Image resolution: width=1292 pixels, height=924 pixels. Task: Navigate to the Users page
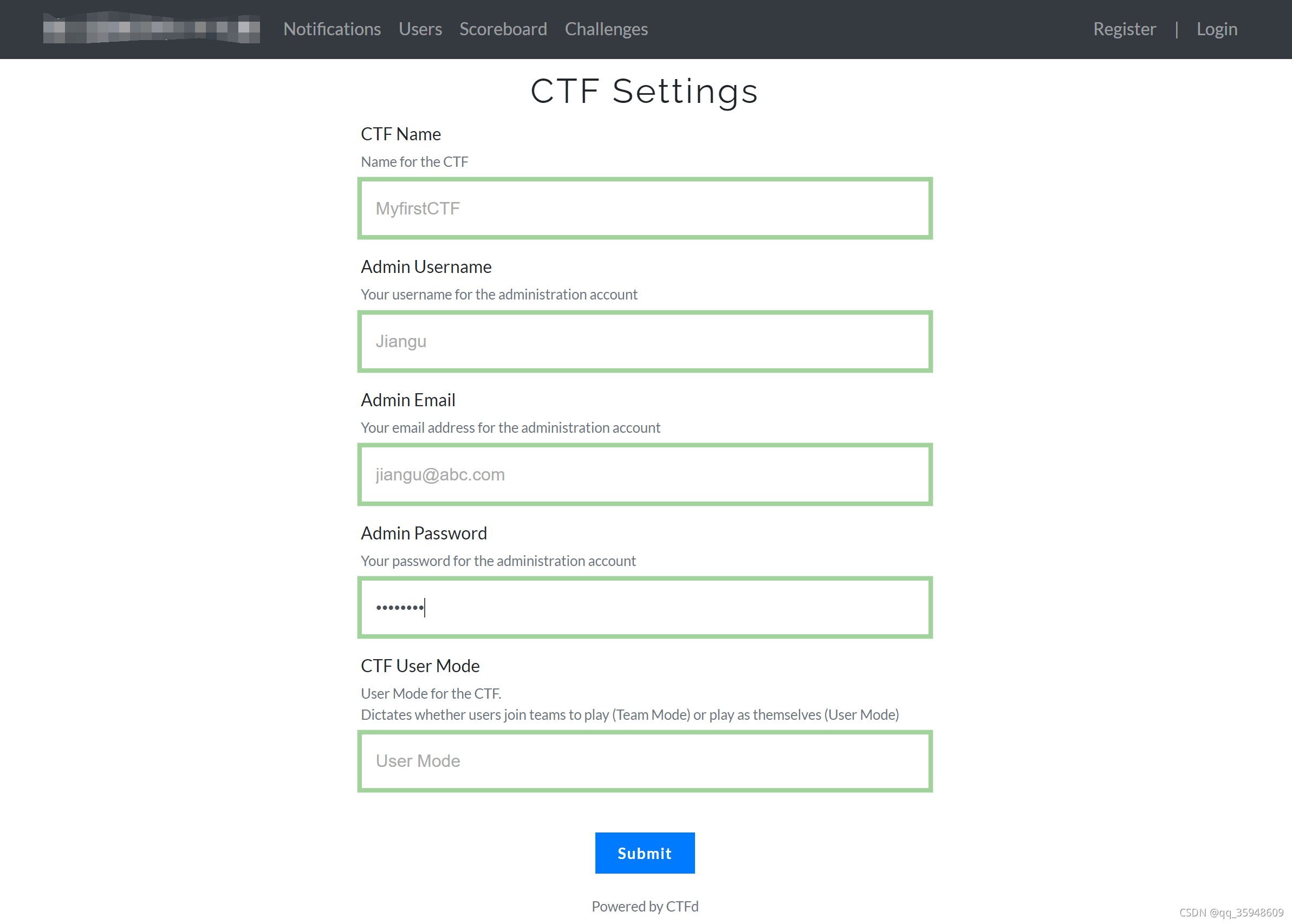click(x=420, y=29)
